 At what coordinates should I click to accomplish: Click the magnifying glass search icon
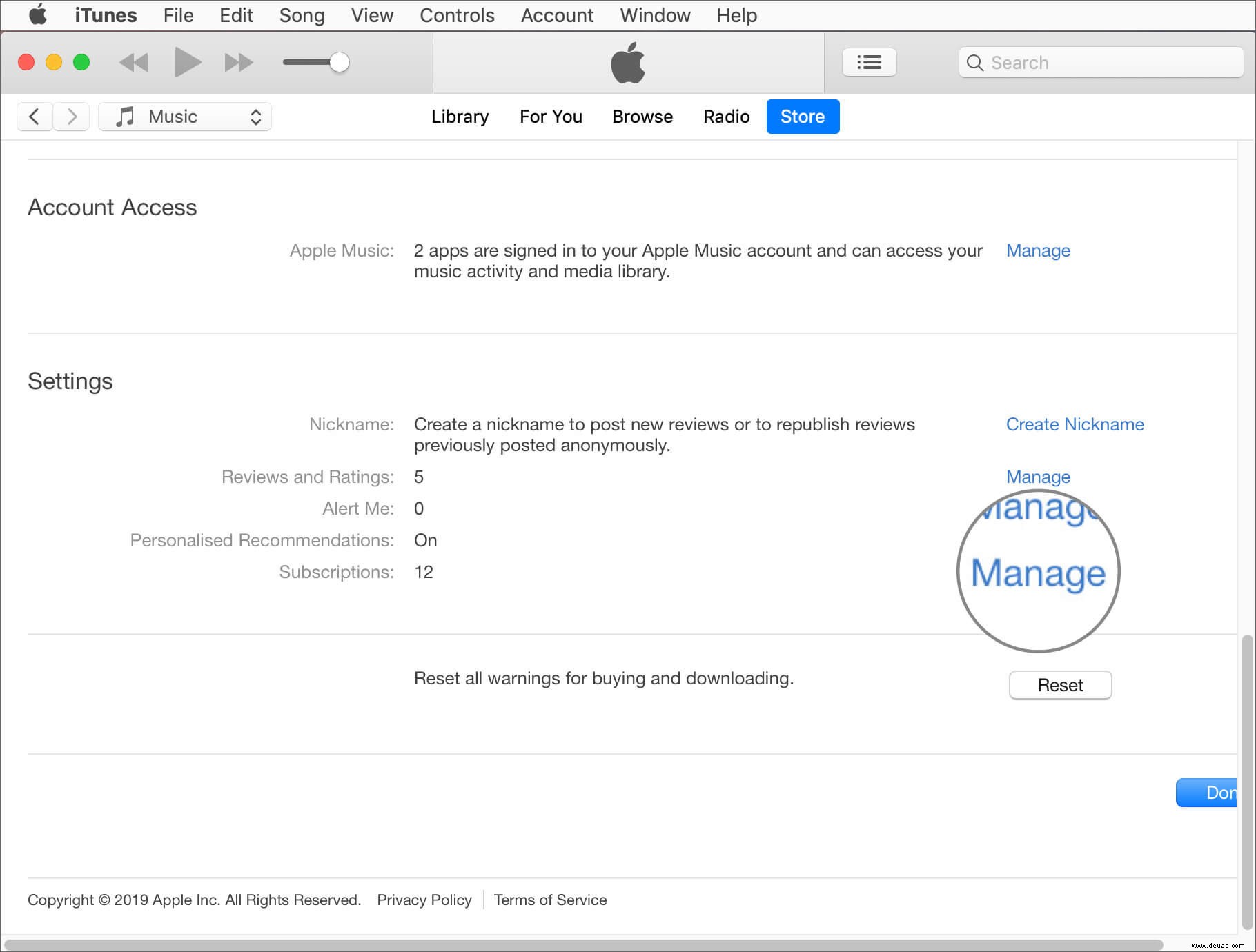click(x=975, y=63)
